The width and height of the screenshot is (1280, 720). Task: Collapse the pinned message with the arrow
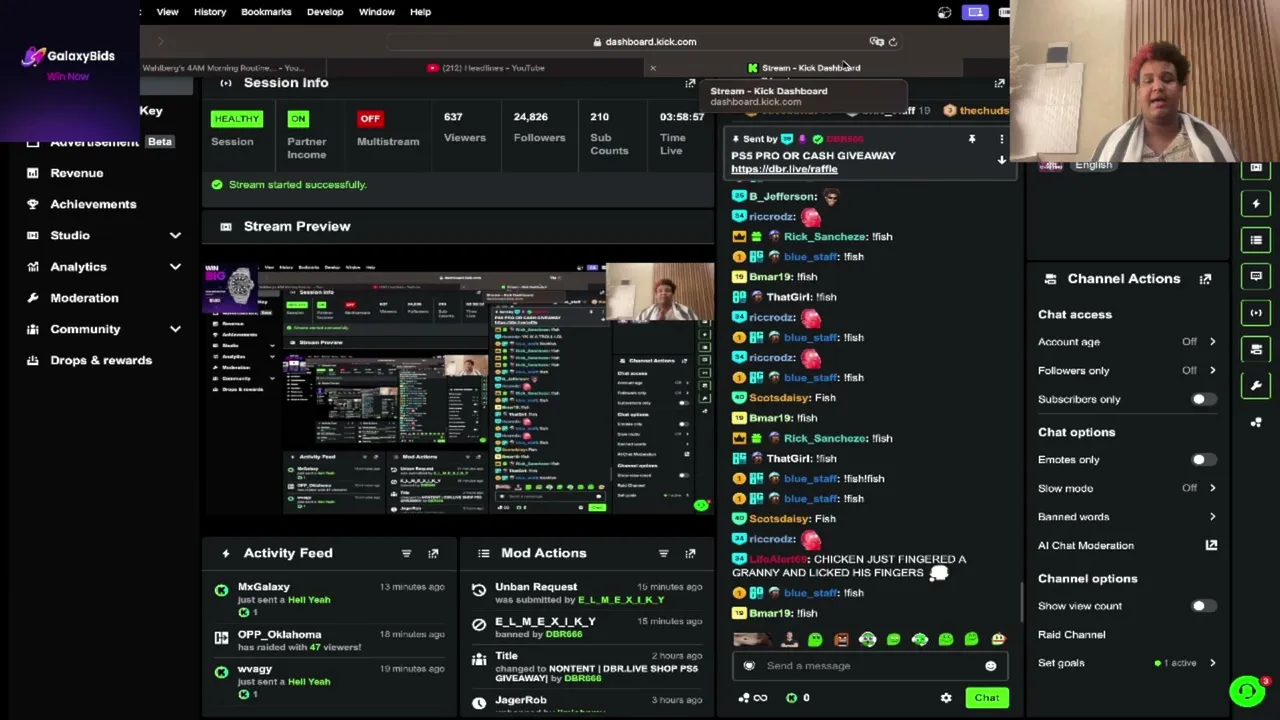click(1001, 160)
